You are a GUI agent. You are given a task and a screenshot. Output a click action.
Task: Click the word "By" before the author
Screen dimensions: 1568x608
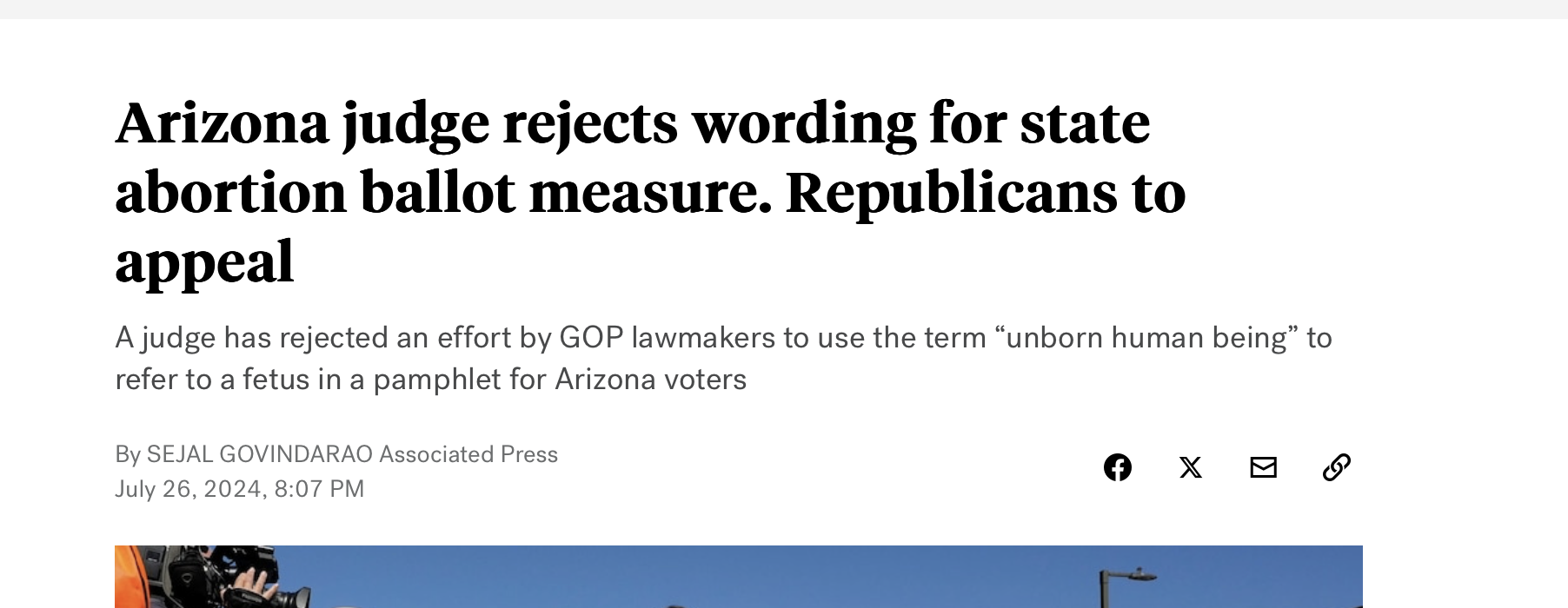[127, 454]
